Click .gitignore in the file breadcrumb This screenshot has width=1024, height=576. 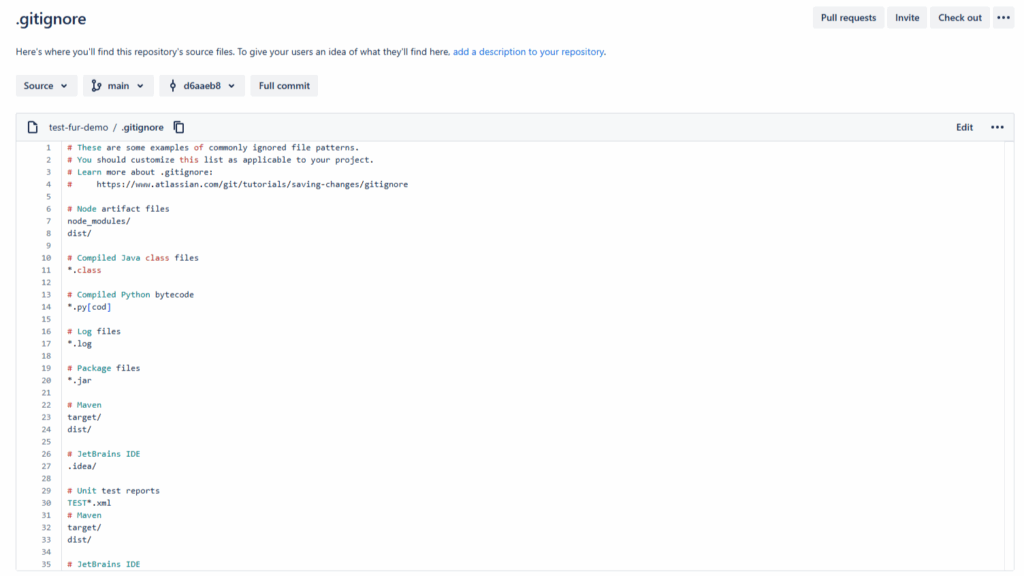pos(142,127)
